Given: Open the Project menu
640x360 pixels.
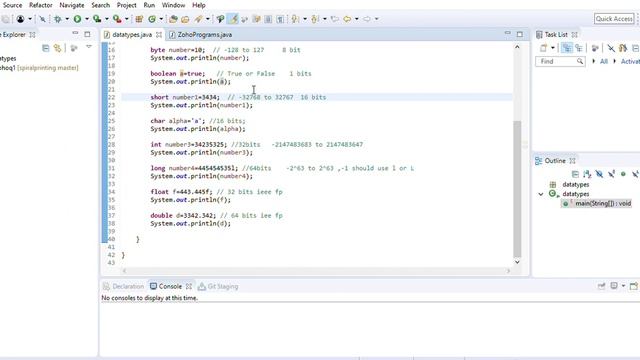Looking at the screenshot, I should pos(127,5).
